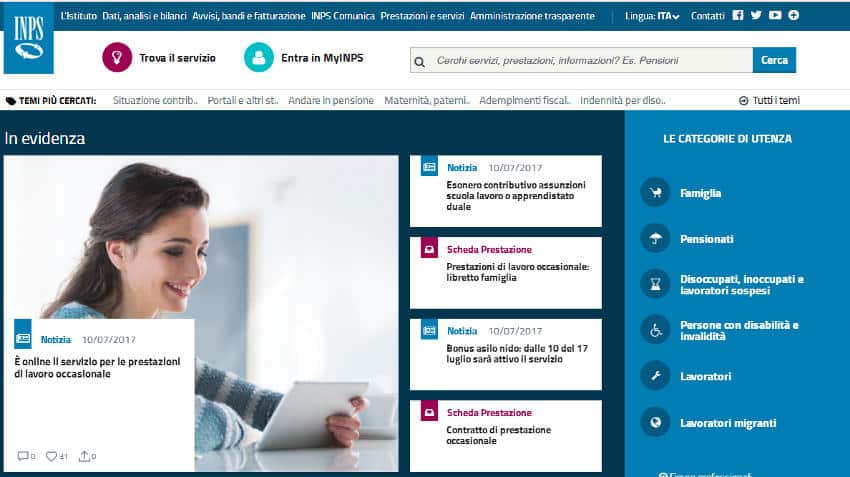850x477 pixels.
Task: Click Entra in MyINPS label
Action: pos(322,58)
